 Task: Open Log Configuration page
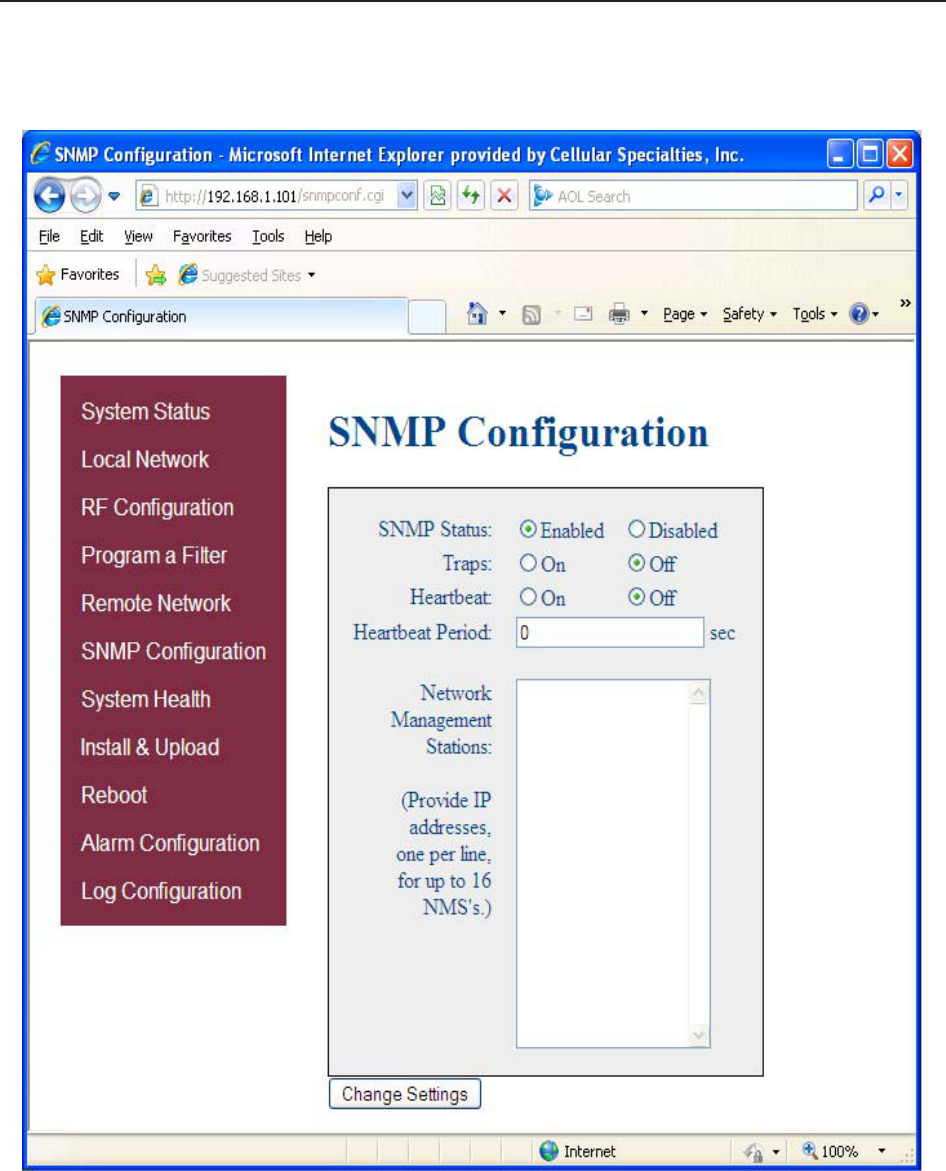pos(161,891)
